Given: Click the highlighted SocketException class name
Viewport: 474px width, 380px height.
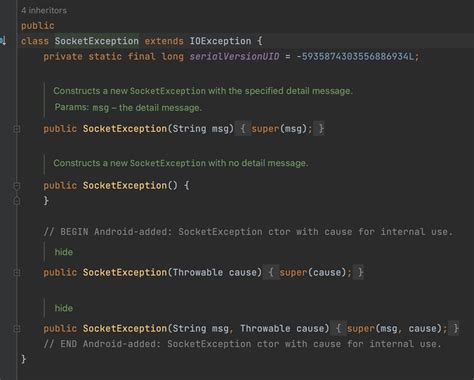Looking at the screenshot, I should (x=97, y=41).
